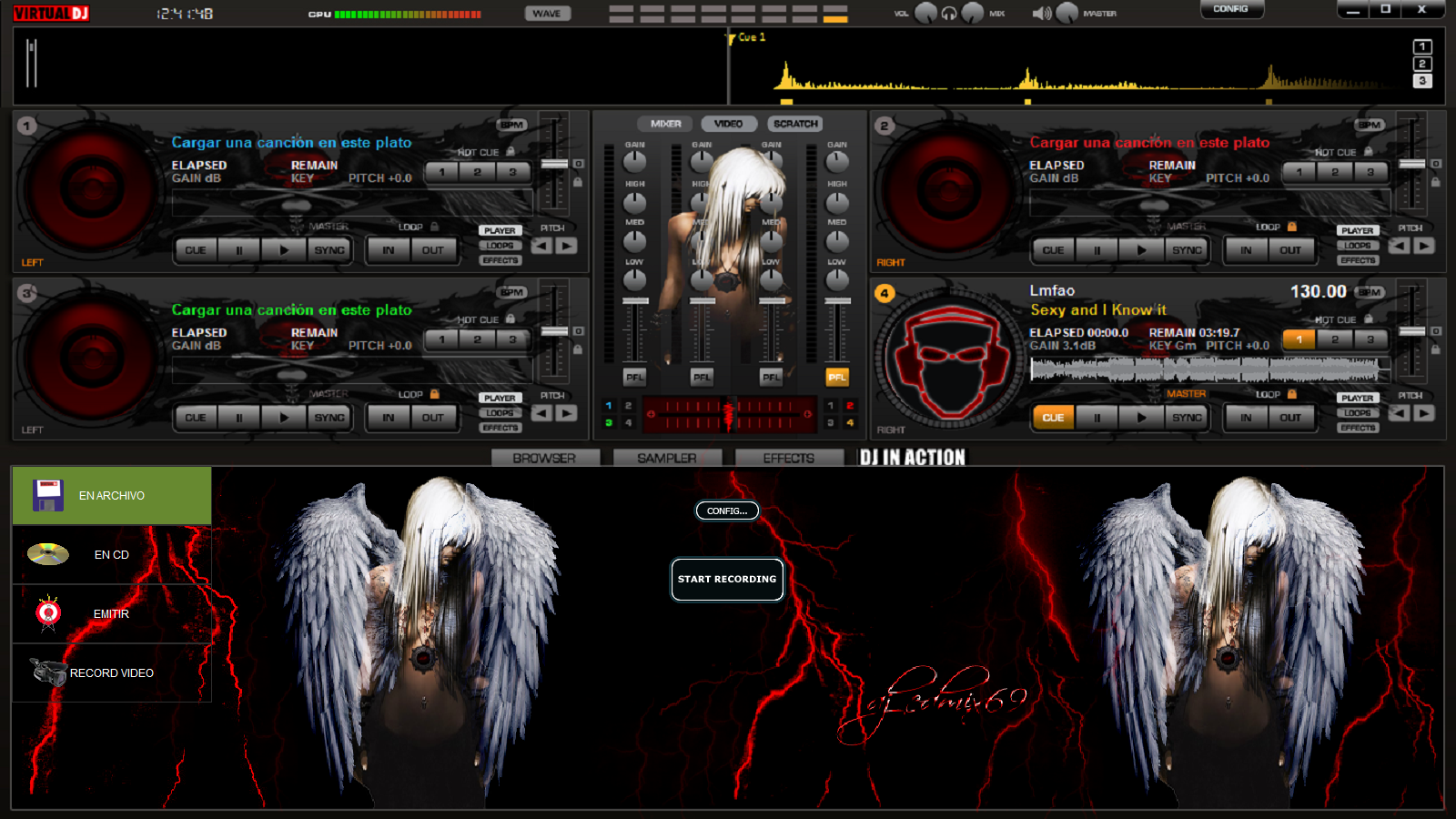Switch to the VIDEO tab
Screen dimensions: 1456x819
click(x=728, y=124)
